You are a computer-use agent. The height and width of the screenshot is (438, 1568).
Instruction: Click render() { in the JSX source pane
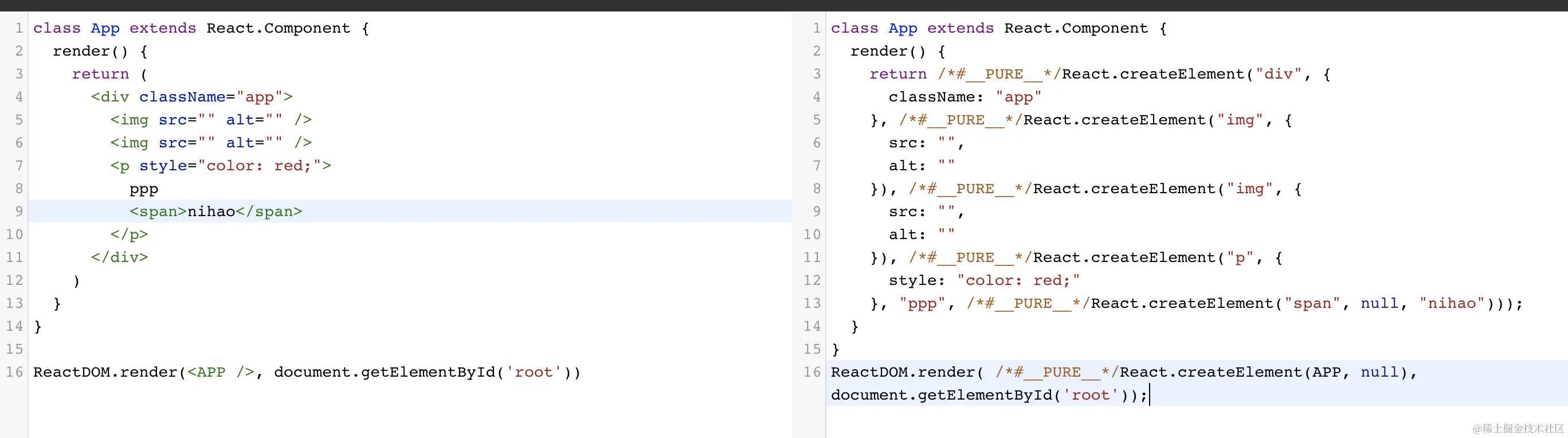(x=100, y=51)
